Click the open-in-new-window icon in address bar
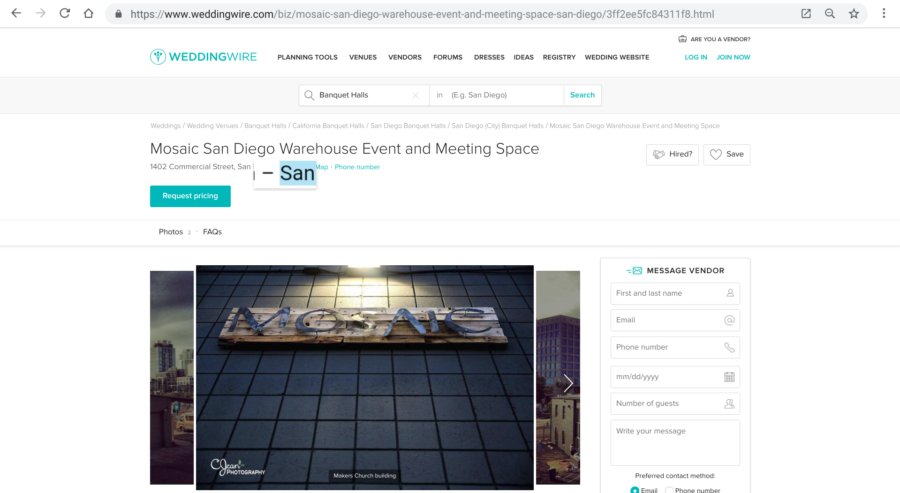 coord(806,13)
